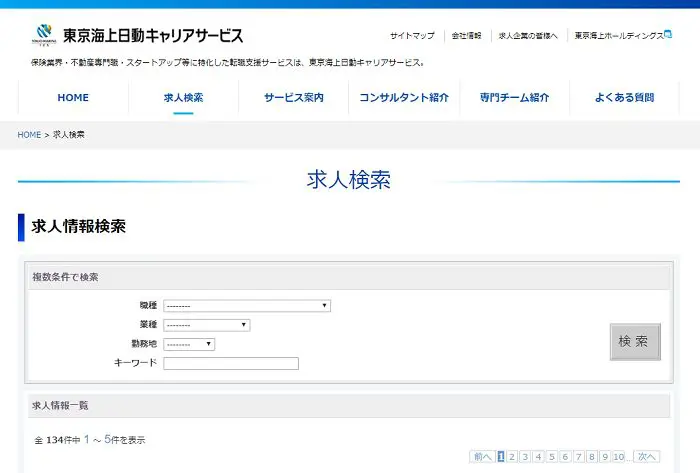Go to the HOME navigation tab
This screenshot has height=473, width=700.
pyautogui.click(x=73, y=97)
